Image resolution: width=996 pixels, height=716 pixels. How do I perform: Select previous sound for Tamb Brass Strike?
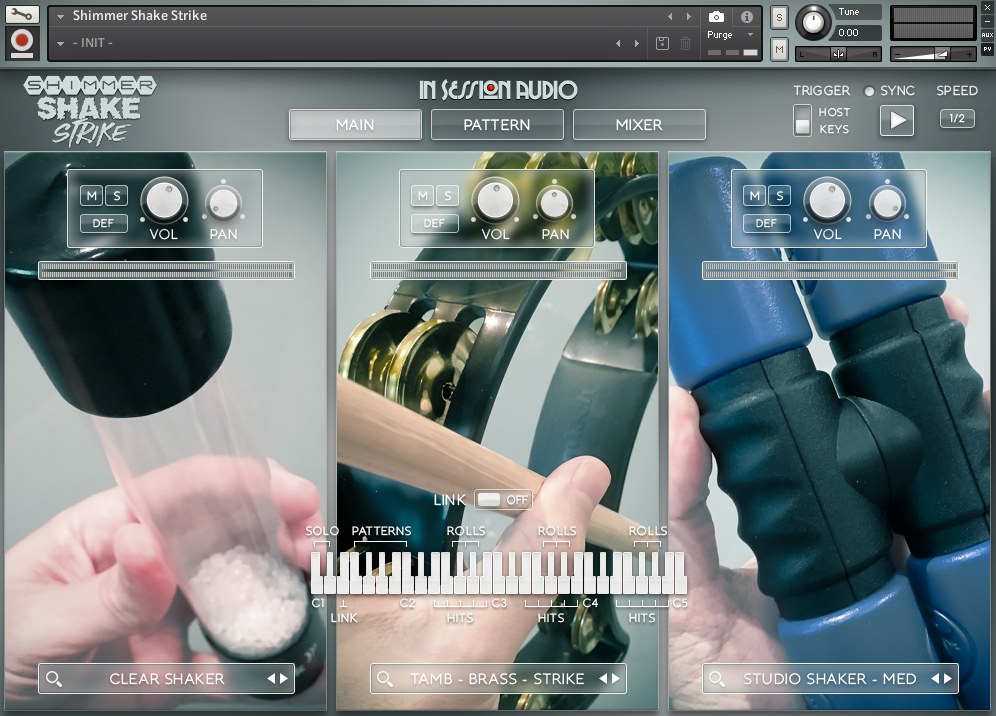pyautogui.click(x=603, y=679)
